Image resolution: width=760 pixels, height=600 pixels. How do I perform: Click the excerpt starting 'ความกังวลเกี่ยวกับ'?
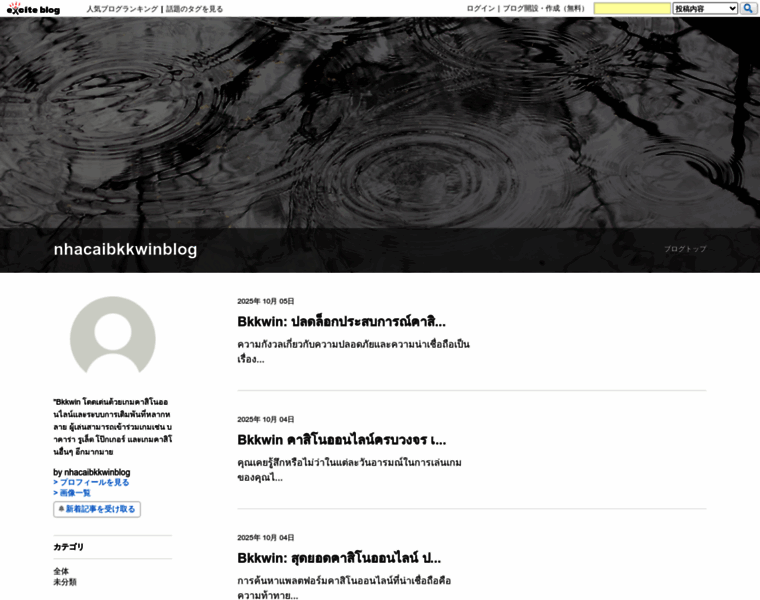tap(353, 351)
